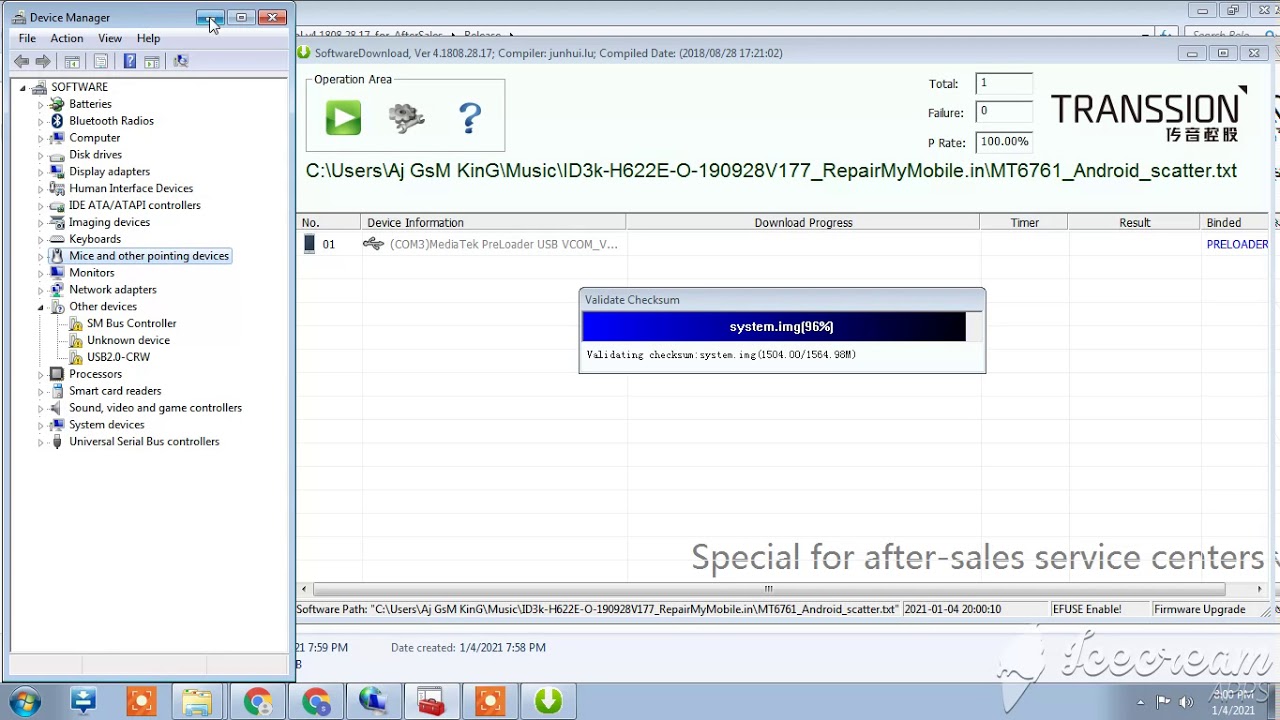Open the globe and monitor taskbar icon

(373, 702)
